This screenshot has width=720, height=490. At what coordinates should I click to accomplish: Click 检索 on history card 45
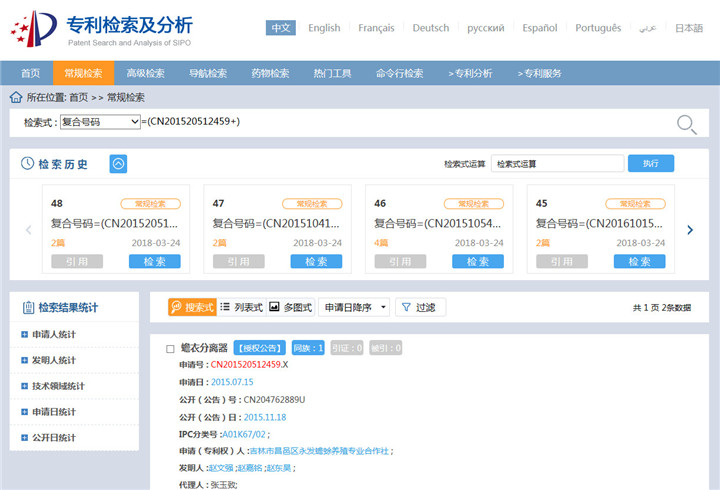coord(640,261)
